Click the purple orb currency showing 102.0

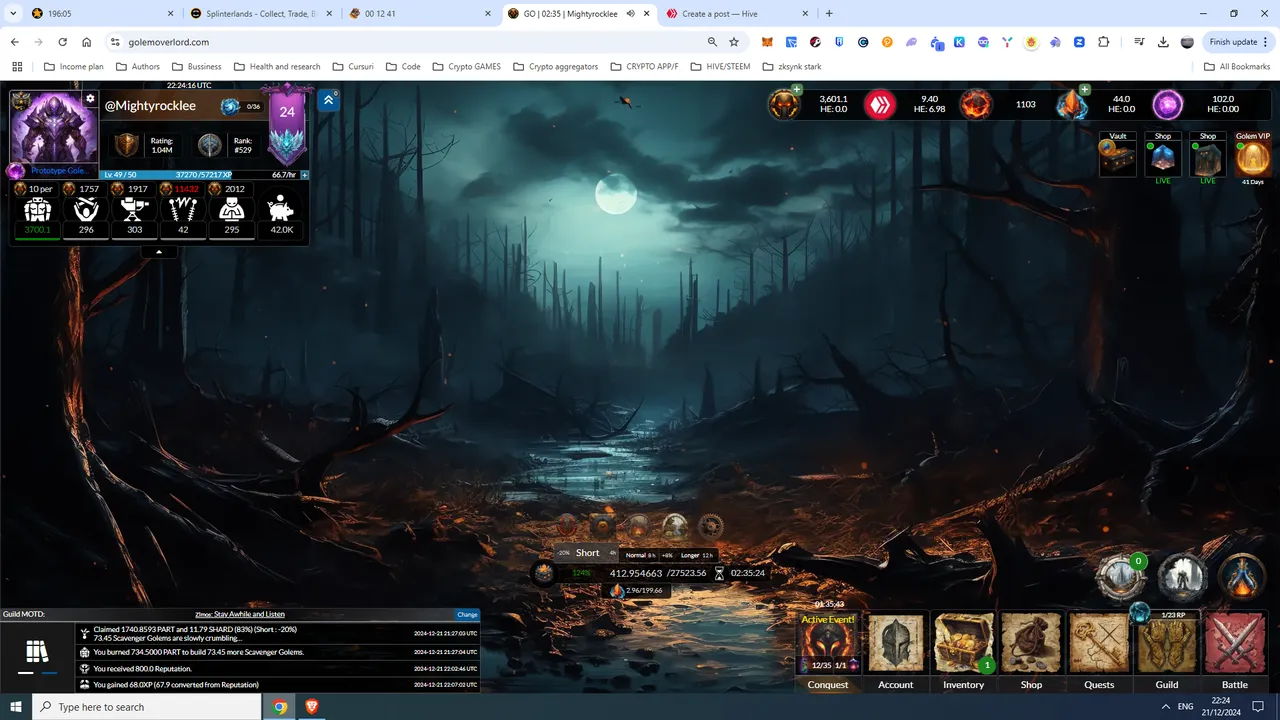(1168, 104)
